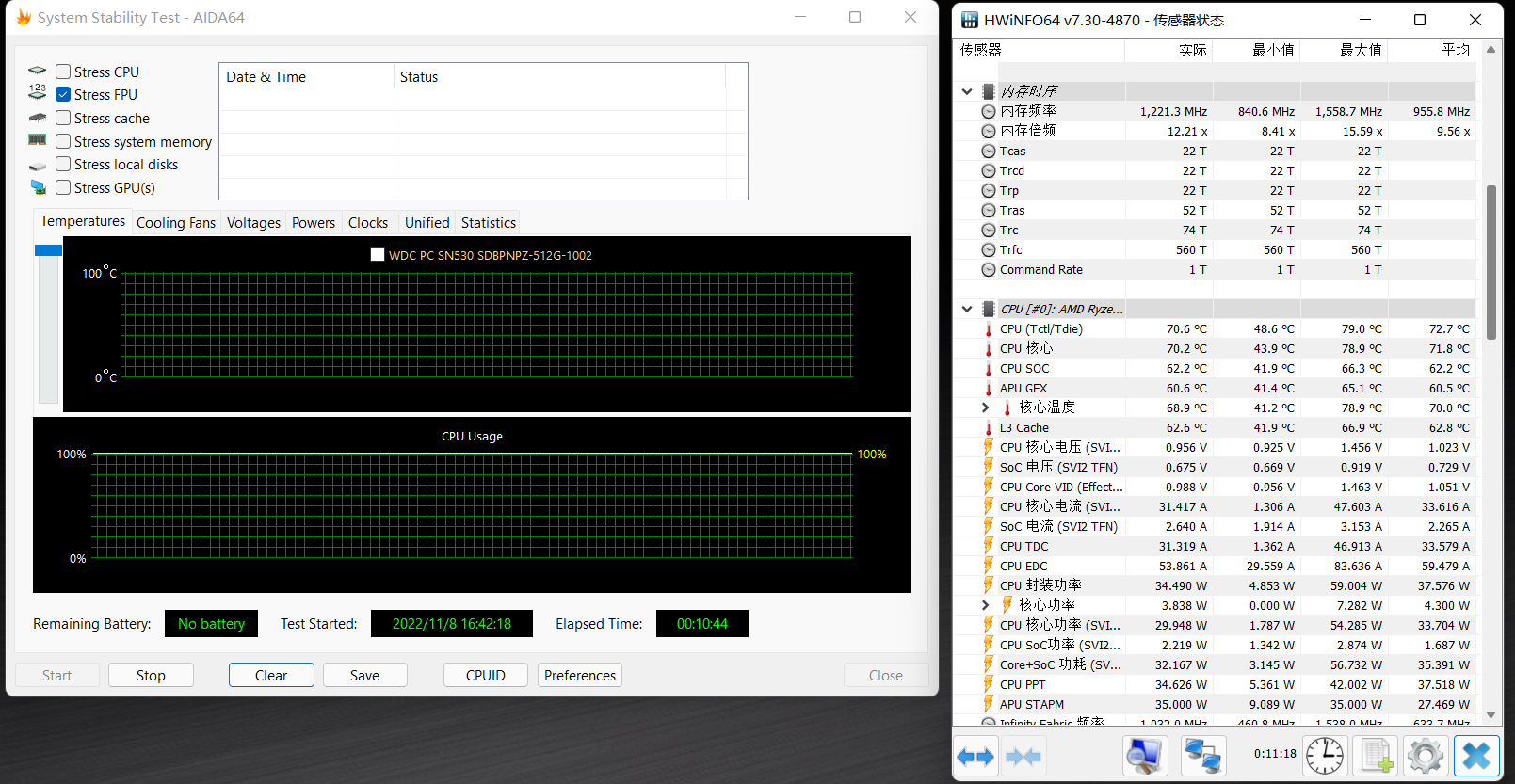
Task: Collapse the CPU [#0] AMD Ryzen sensor group
Action: point(967,309)
